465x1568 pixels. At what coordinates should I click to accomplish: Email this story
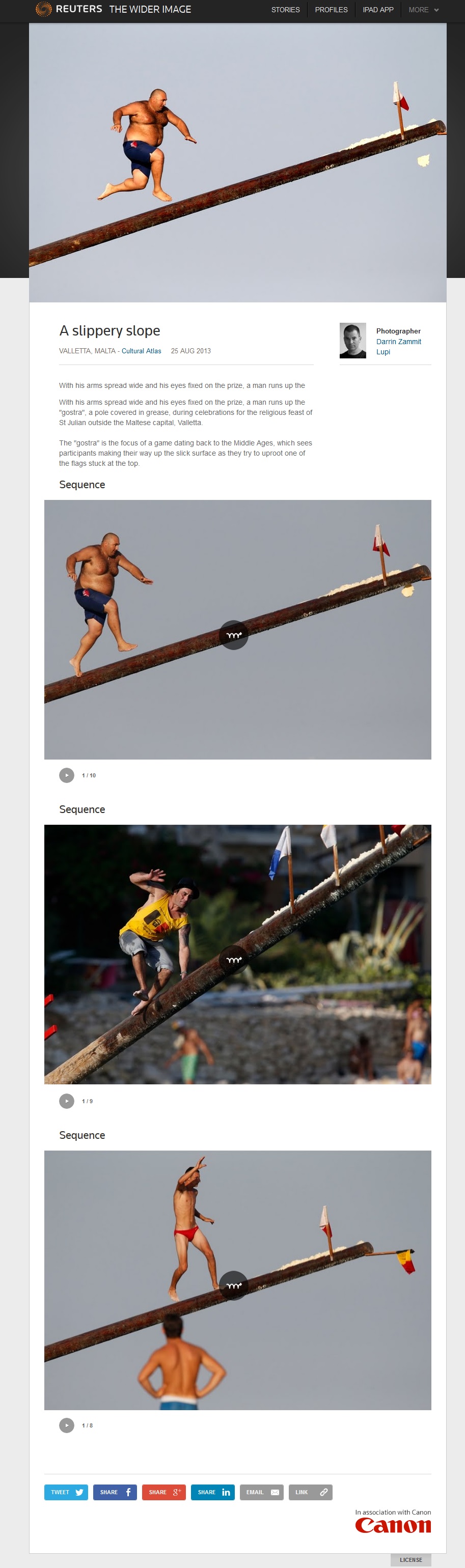pos(262,1492)
